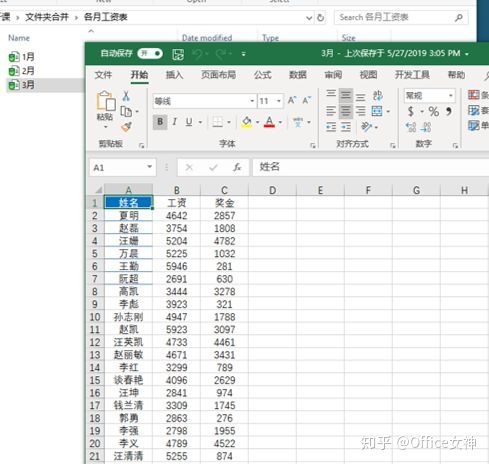Click the Increase Indent icon
489x464 pixels.
(x=346, y=127)
